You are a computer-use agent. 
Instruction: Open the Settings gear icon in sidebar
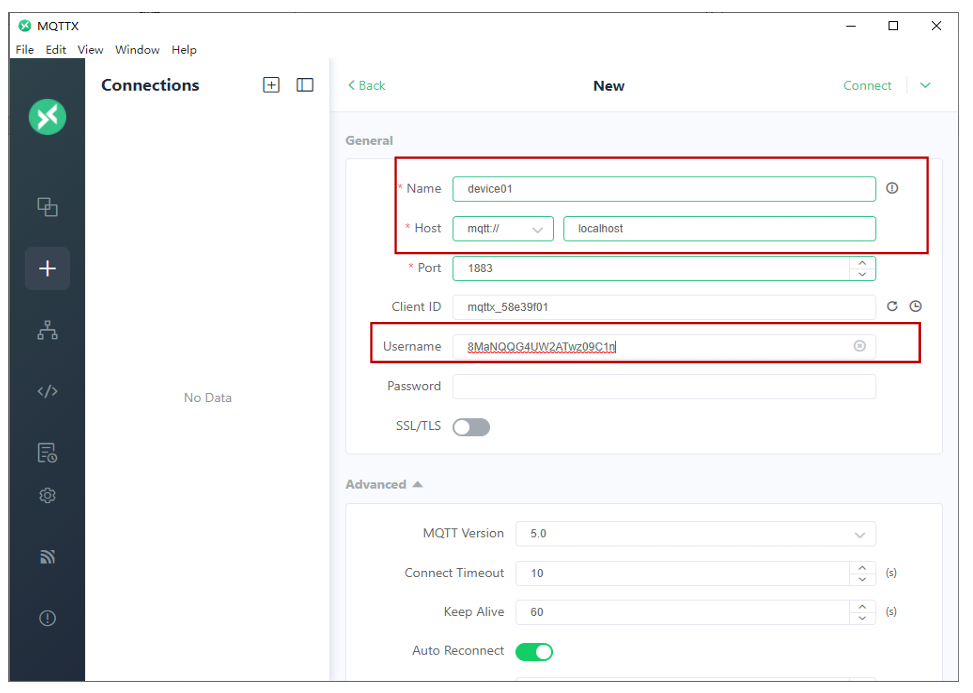pos(47,495)
